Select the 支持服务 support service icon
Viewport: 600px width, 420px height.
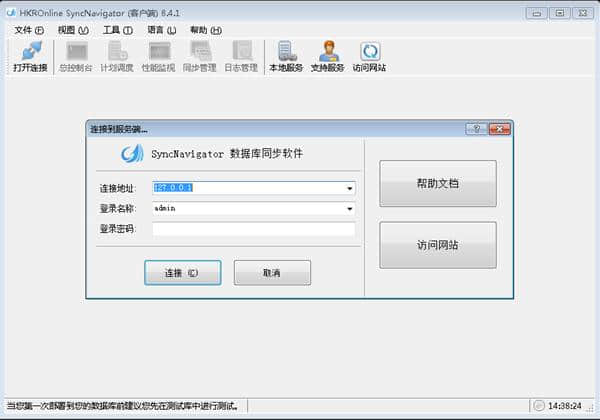click(328, 57)
